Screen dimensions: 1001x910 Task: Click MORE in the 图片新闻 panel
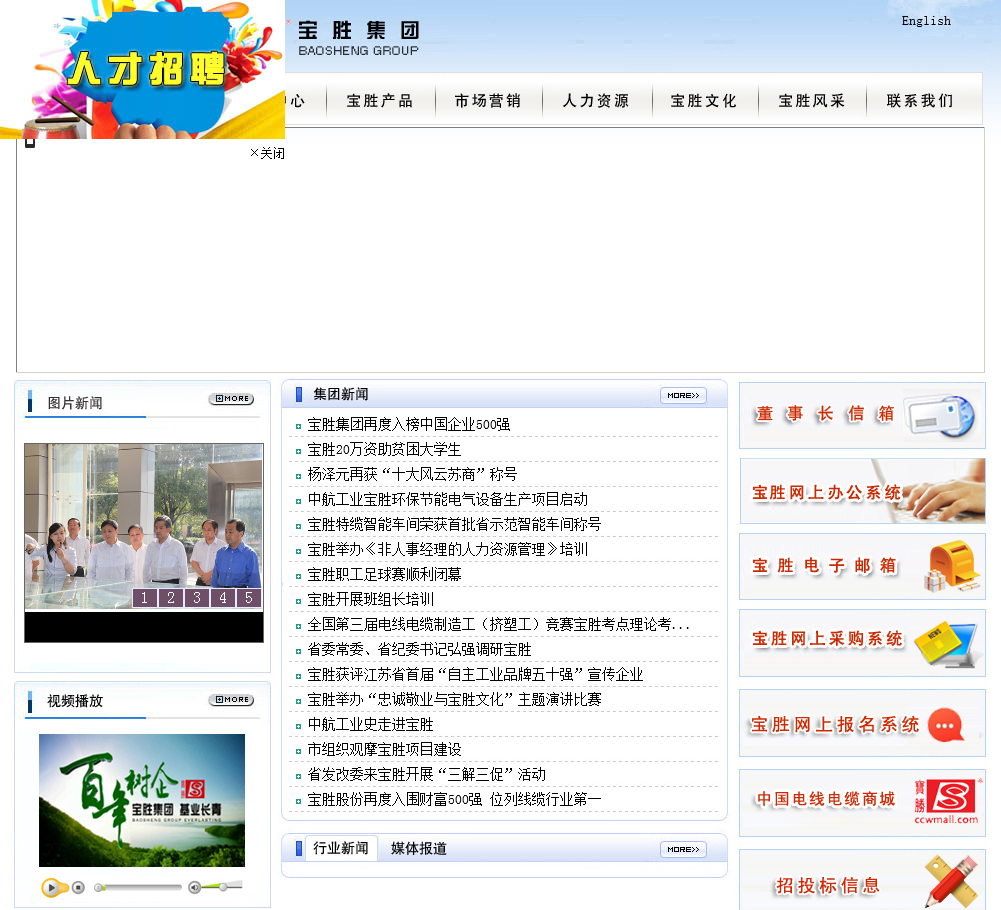(x=231, y=398)
